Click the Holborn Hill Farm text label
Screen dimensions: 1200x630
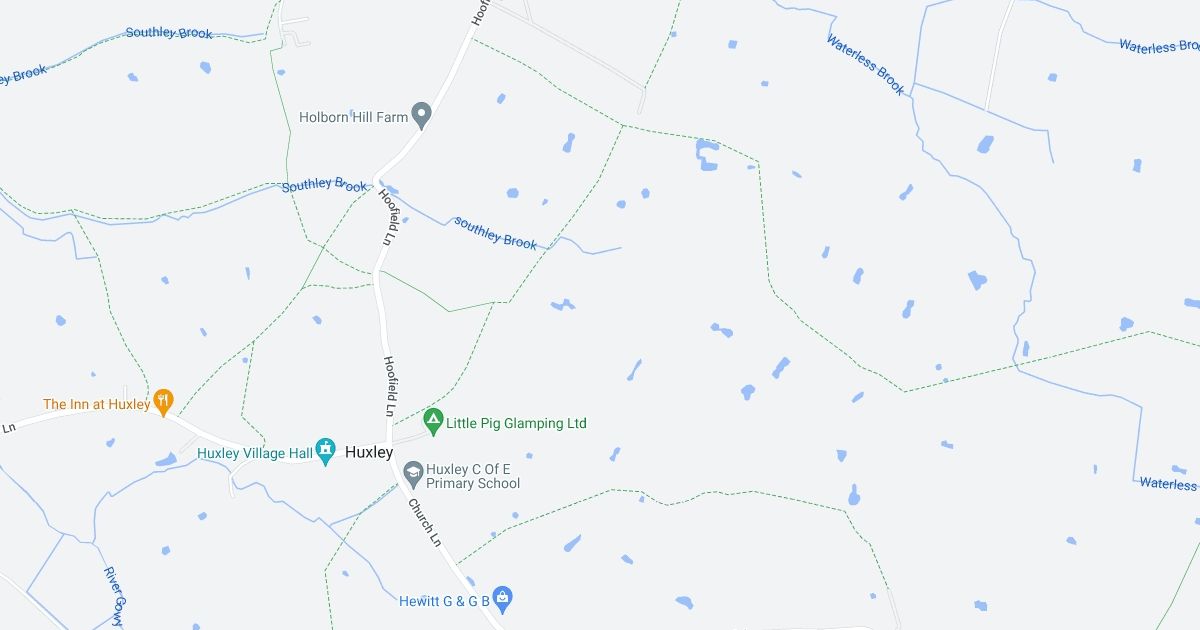(x=354, y=117)
